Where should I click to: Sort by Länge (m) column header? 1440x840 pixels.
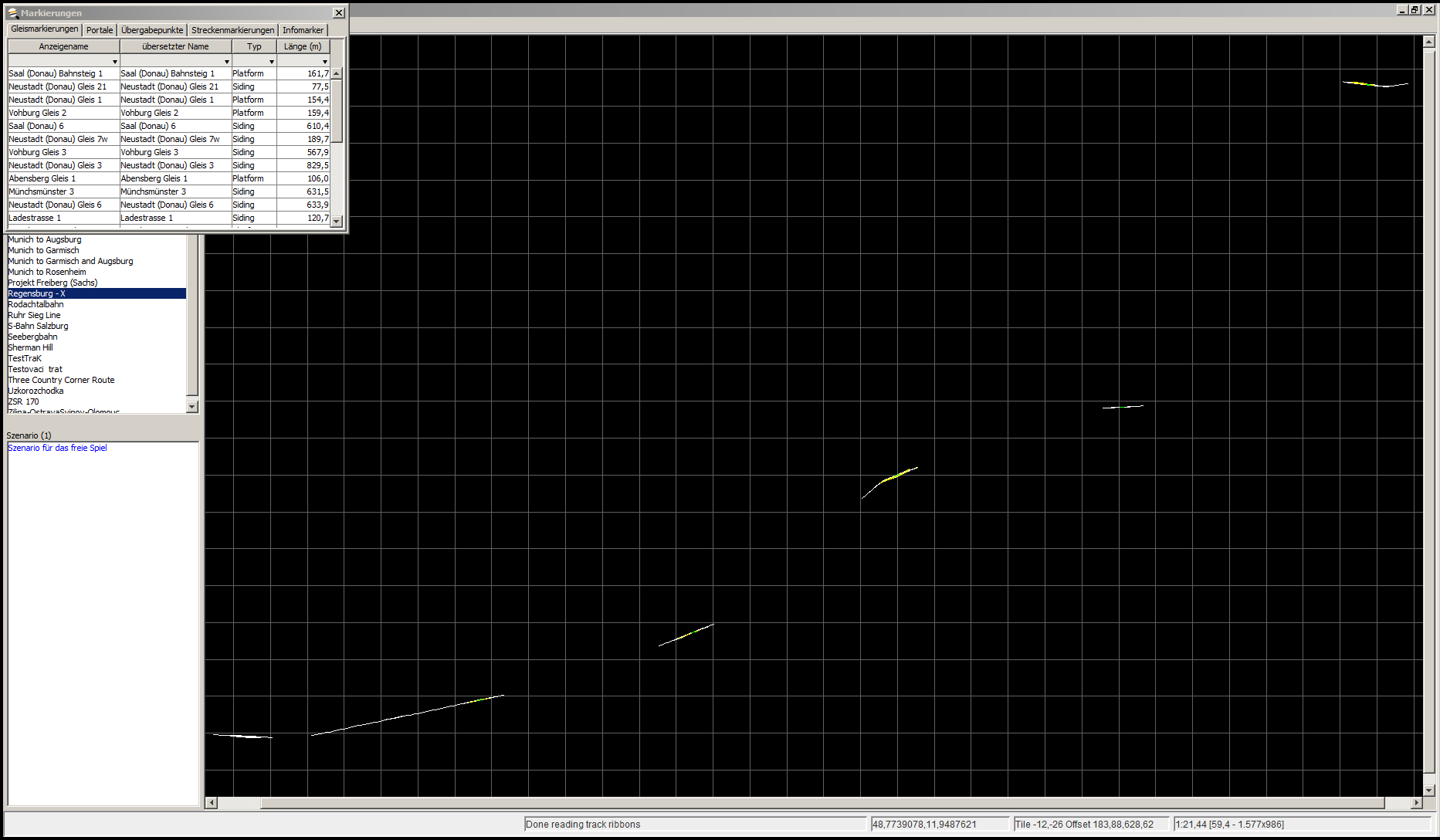tap(303, 46)
